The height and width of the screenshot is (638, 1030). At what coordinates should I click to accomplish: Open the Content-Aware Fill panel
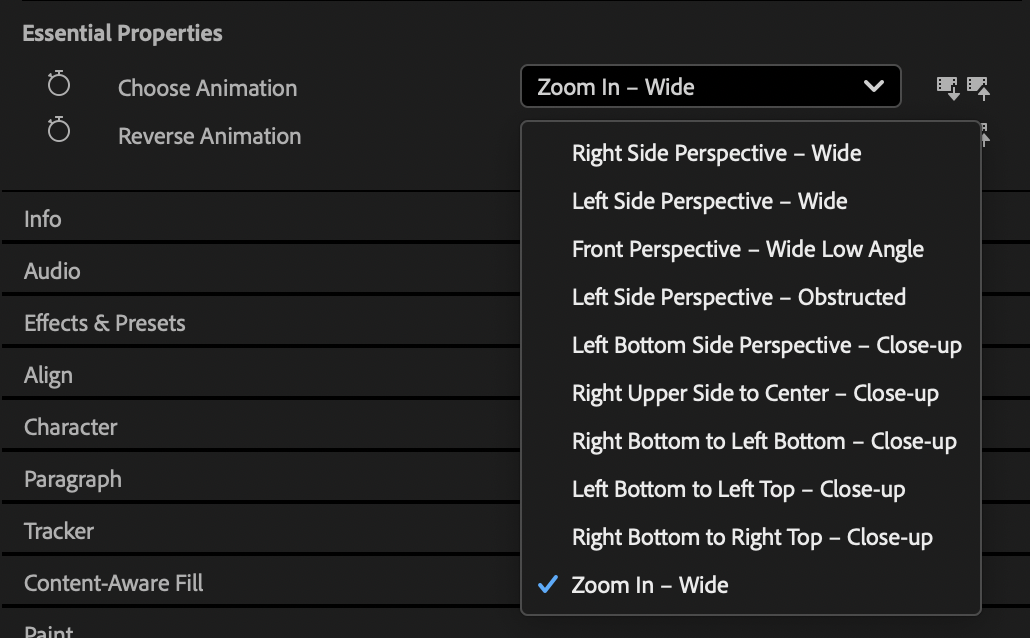(114, 583)
